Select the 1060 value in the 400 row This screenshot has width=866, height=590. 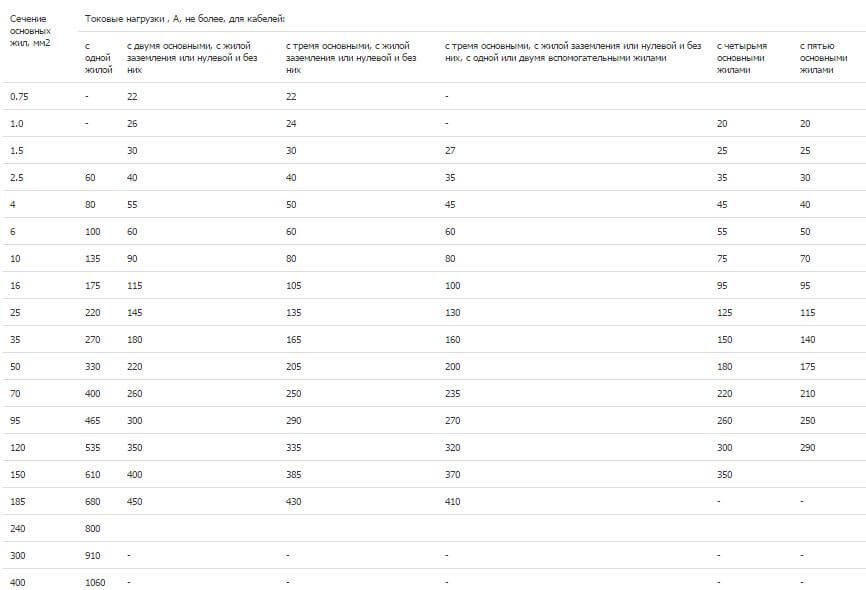pos(95,582)
